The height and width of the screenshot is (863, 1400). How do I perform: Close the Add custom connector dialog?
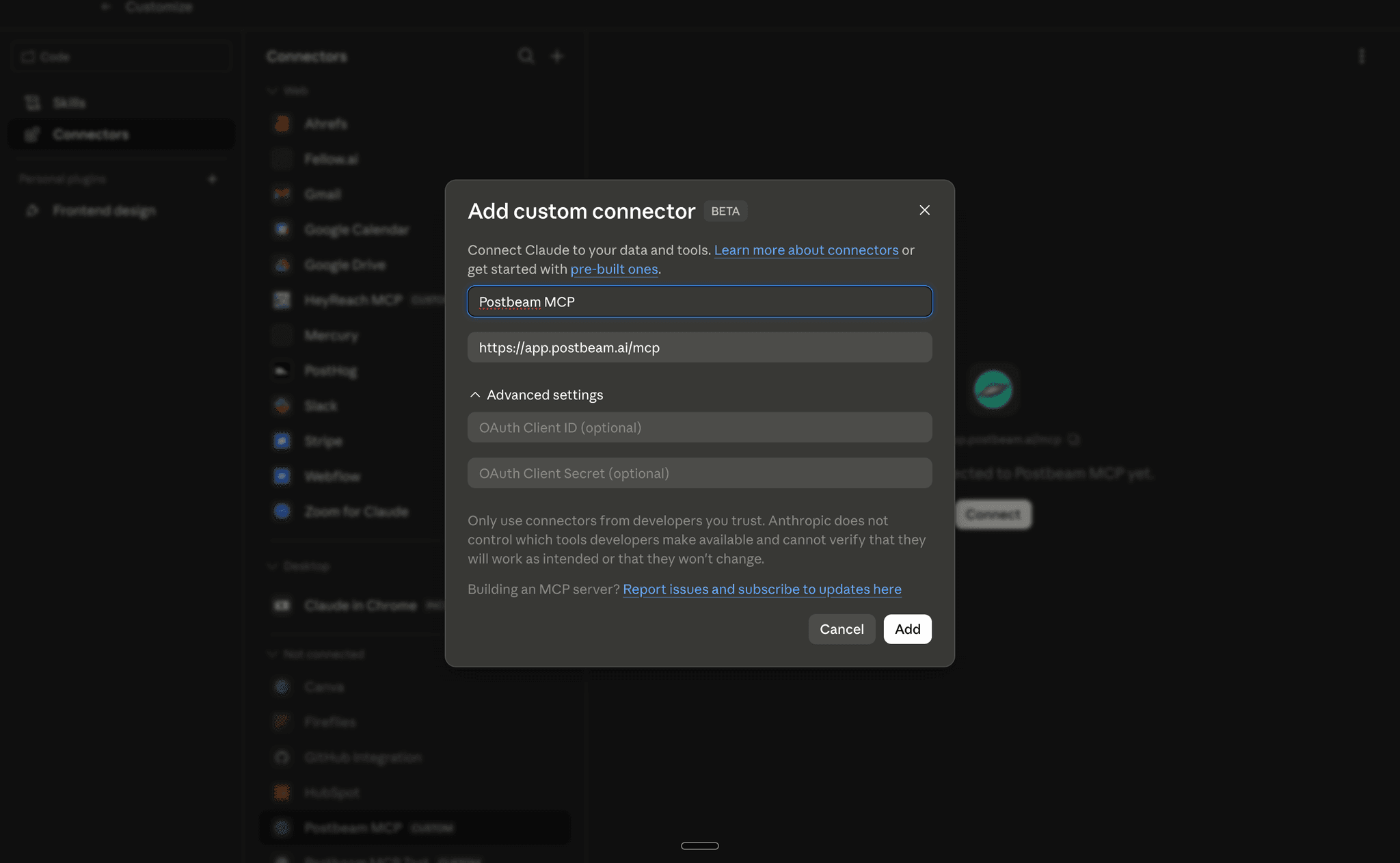click(924, 210)
